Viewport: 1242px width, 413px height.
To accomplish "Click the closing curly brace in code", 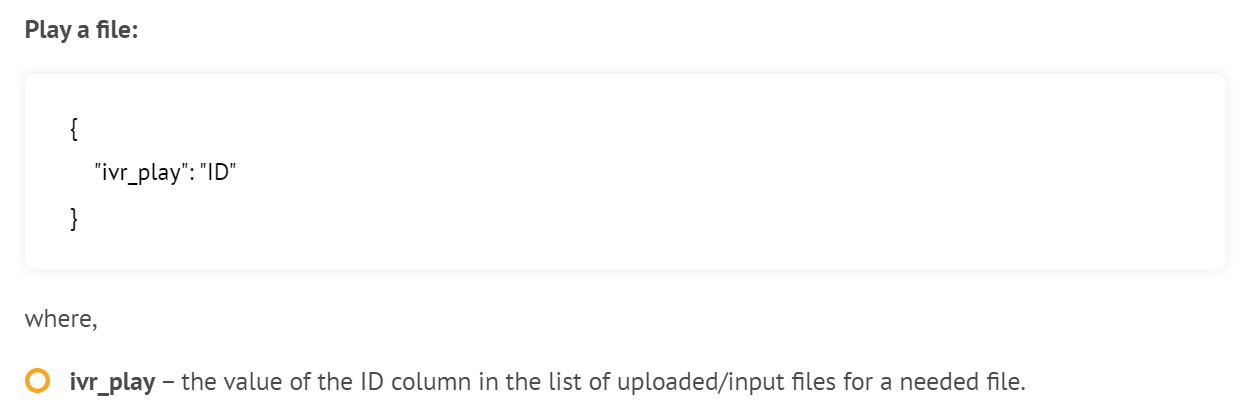I will [x=74, y=217].
